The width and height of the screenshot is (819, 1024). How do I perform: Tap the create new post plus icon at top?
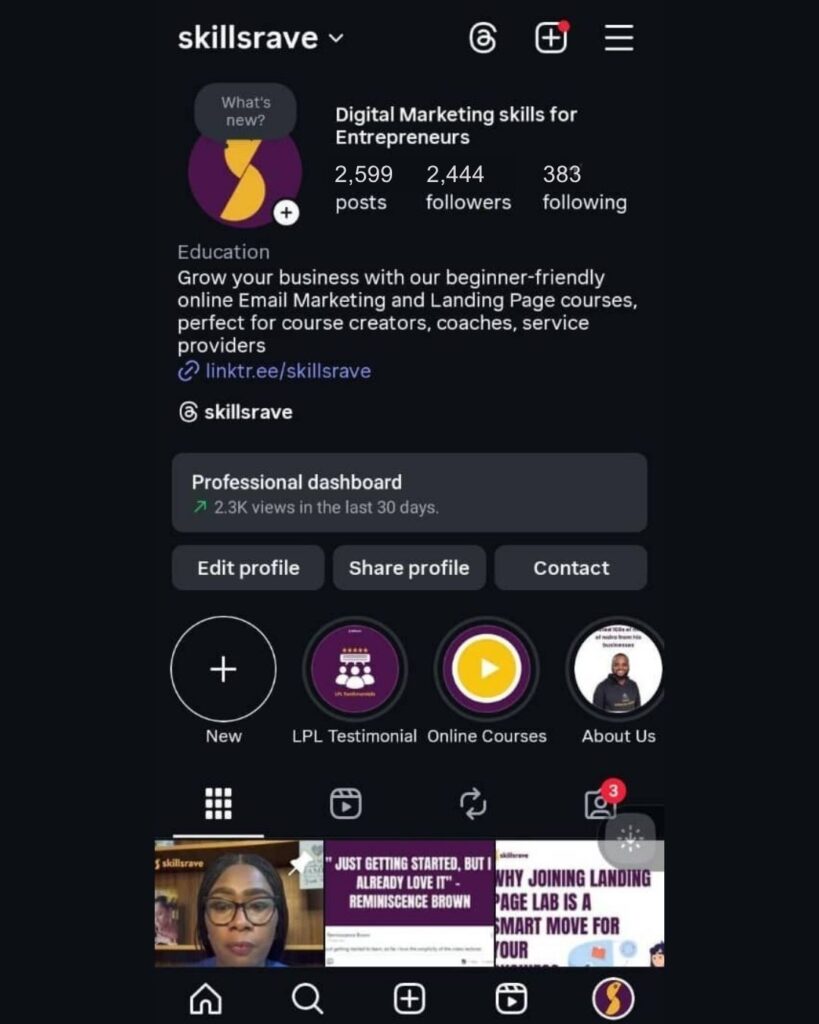551,37
